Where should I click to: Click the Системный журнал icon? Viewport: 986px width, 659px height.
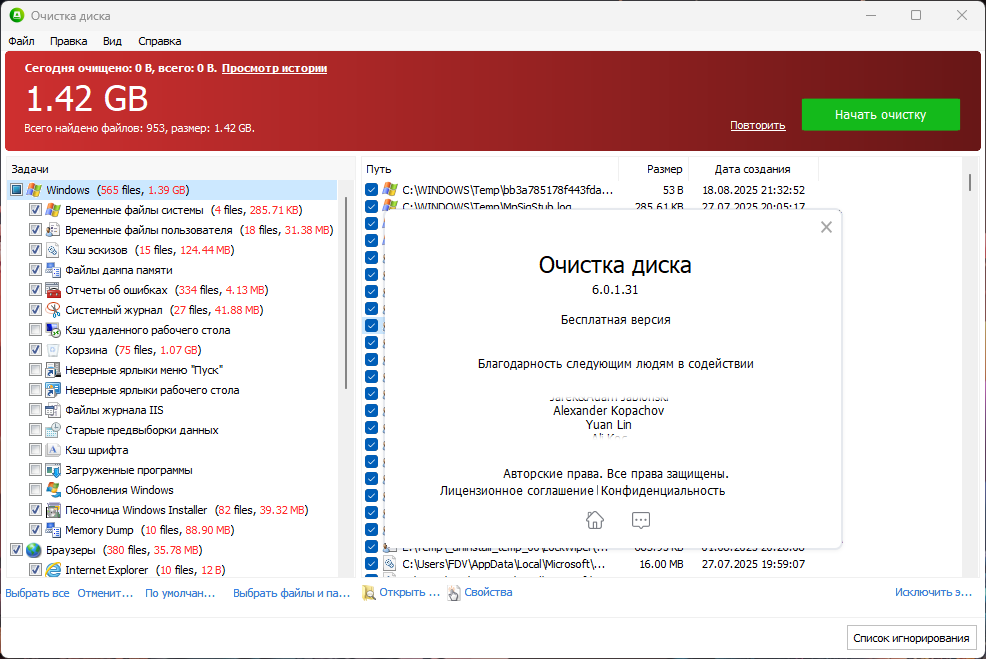(x=53, y=310)
